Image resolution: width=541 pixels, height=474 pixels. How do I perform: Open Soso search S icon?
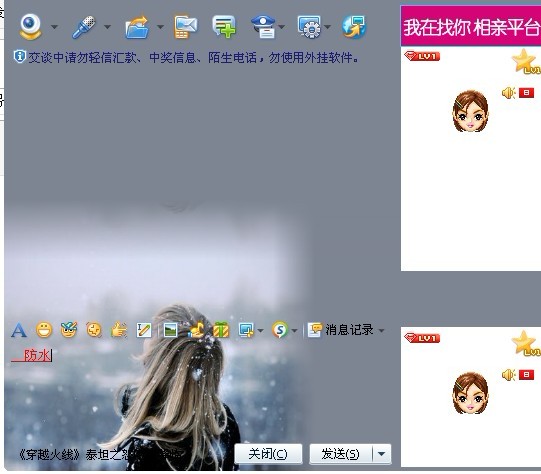tap(280, 330)
